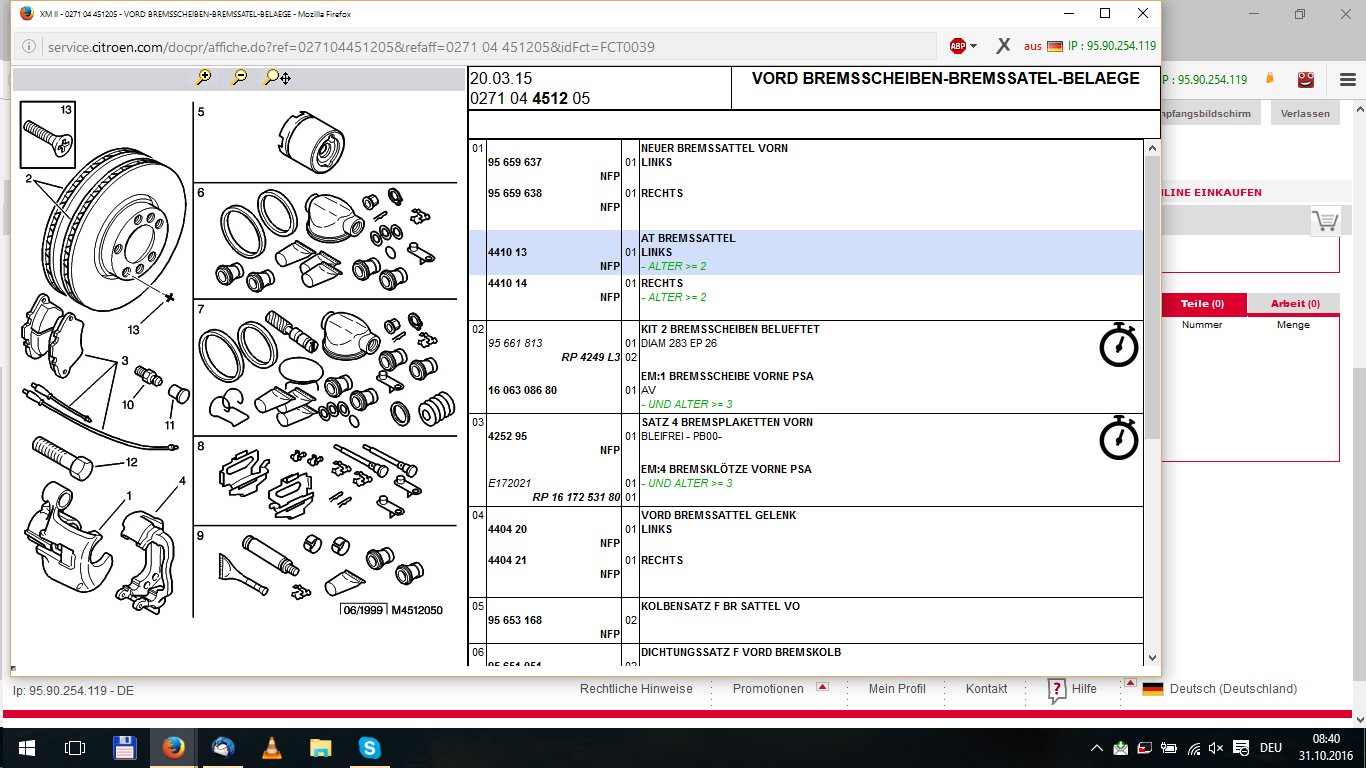Open VLC media player from taskbar
The height and width of the screenshot is (768, 1366).
[x=271, y=747]
